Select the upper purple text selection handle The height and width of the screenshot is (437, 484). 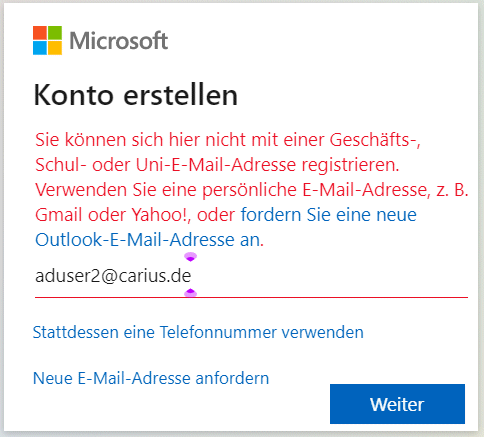point(191,257)
